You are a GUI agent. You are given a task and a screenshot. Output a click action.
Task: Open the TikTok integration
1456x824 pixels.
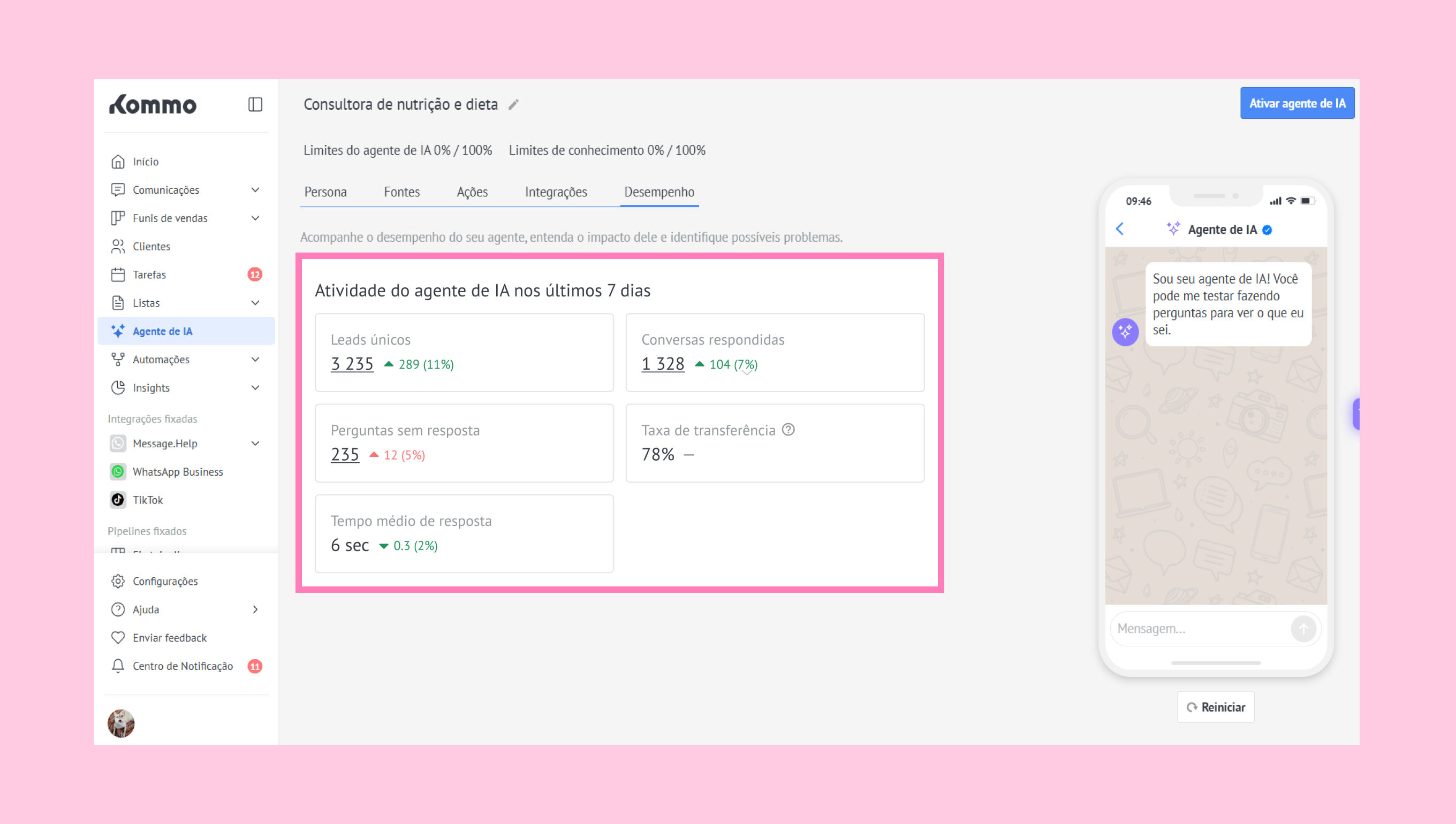pos(147,500)
